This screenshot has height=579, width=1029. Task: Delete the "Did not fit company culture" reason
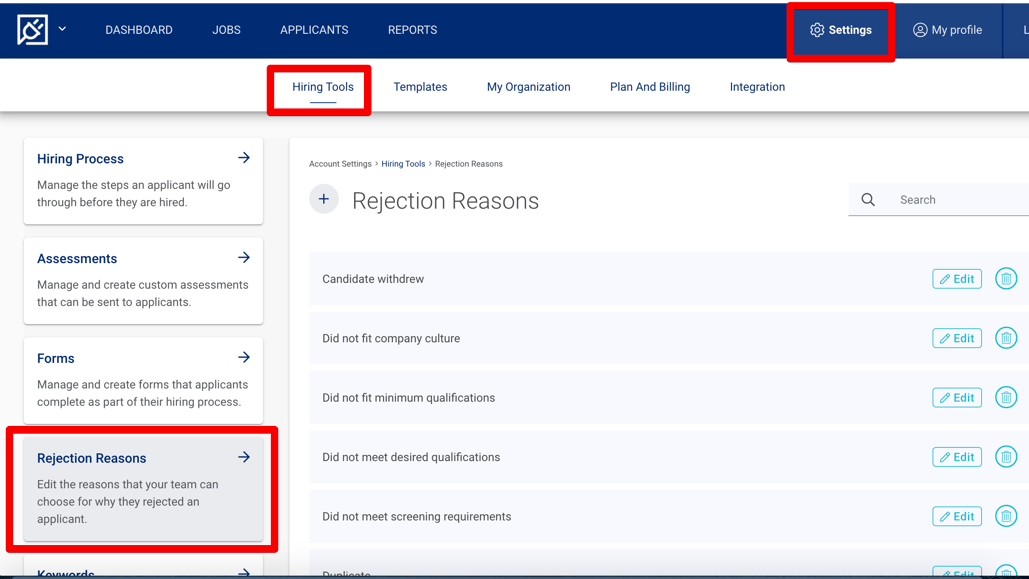point(1006,337)
